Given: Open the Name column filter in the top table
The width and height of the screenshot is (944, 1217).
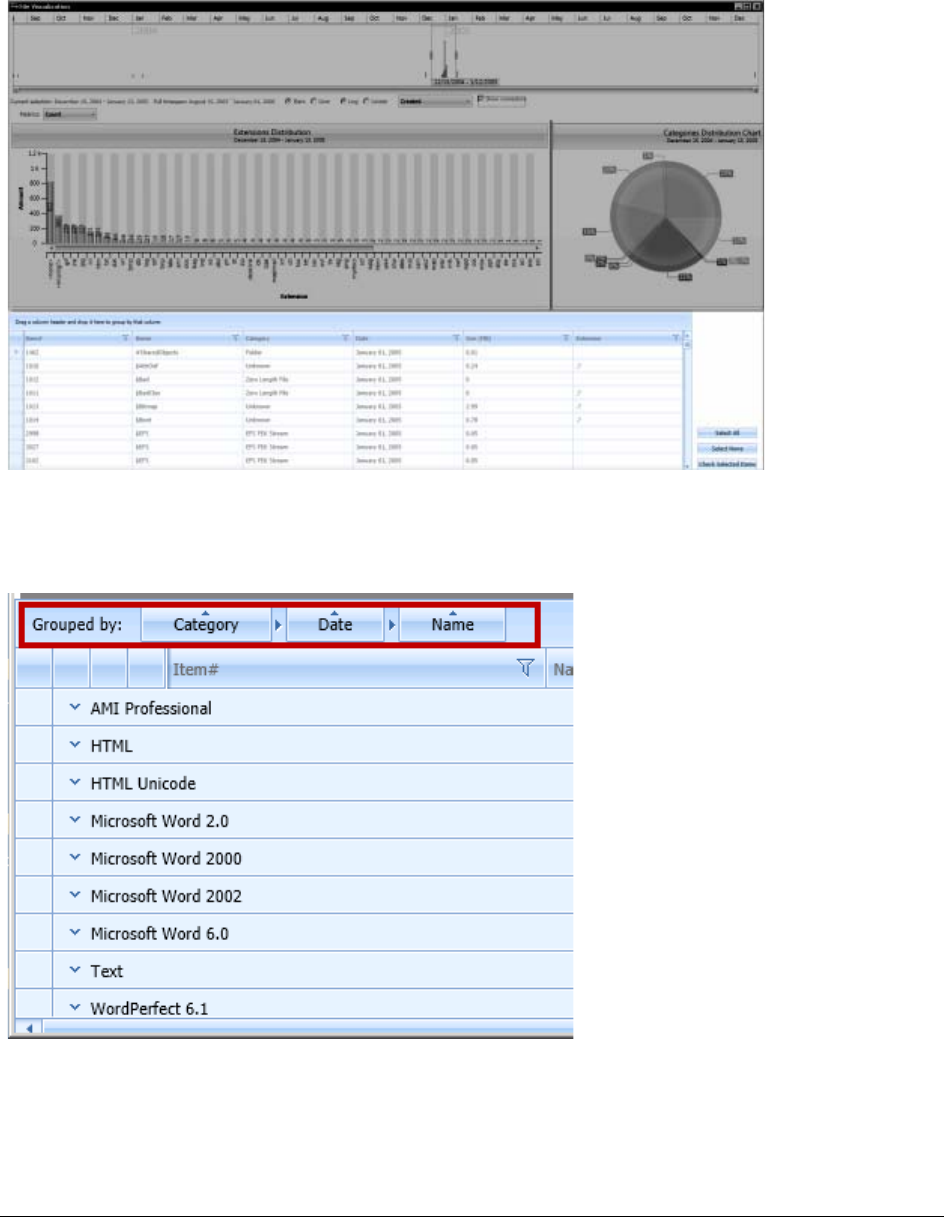Looking at the screenshot, I should (235, 339).
